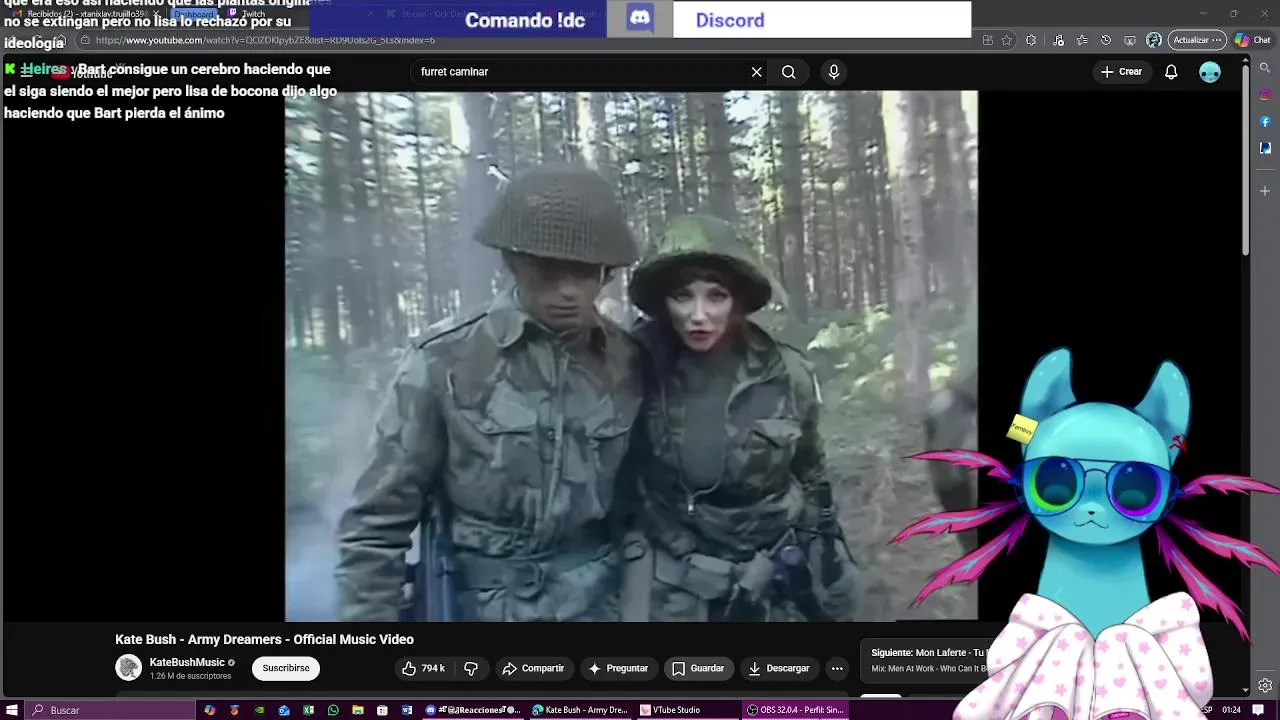Open sidebar settings gear icon

[1265, 685]
